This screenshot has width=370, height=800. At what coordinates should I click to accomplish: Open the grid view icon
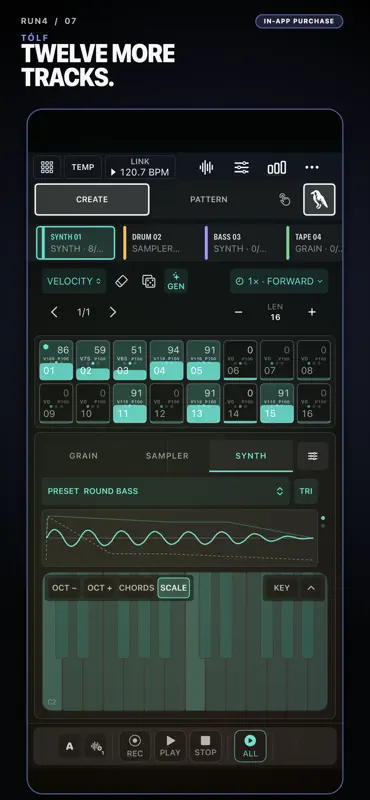pos(47,167)
